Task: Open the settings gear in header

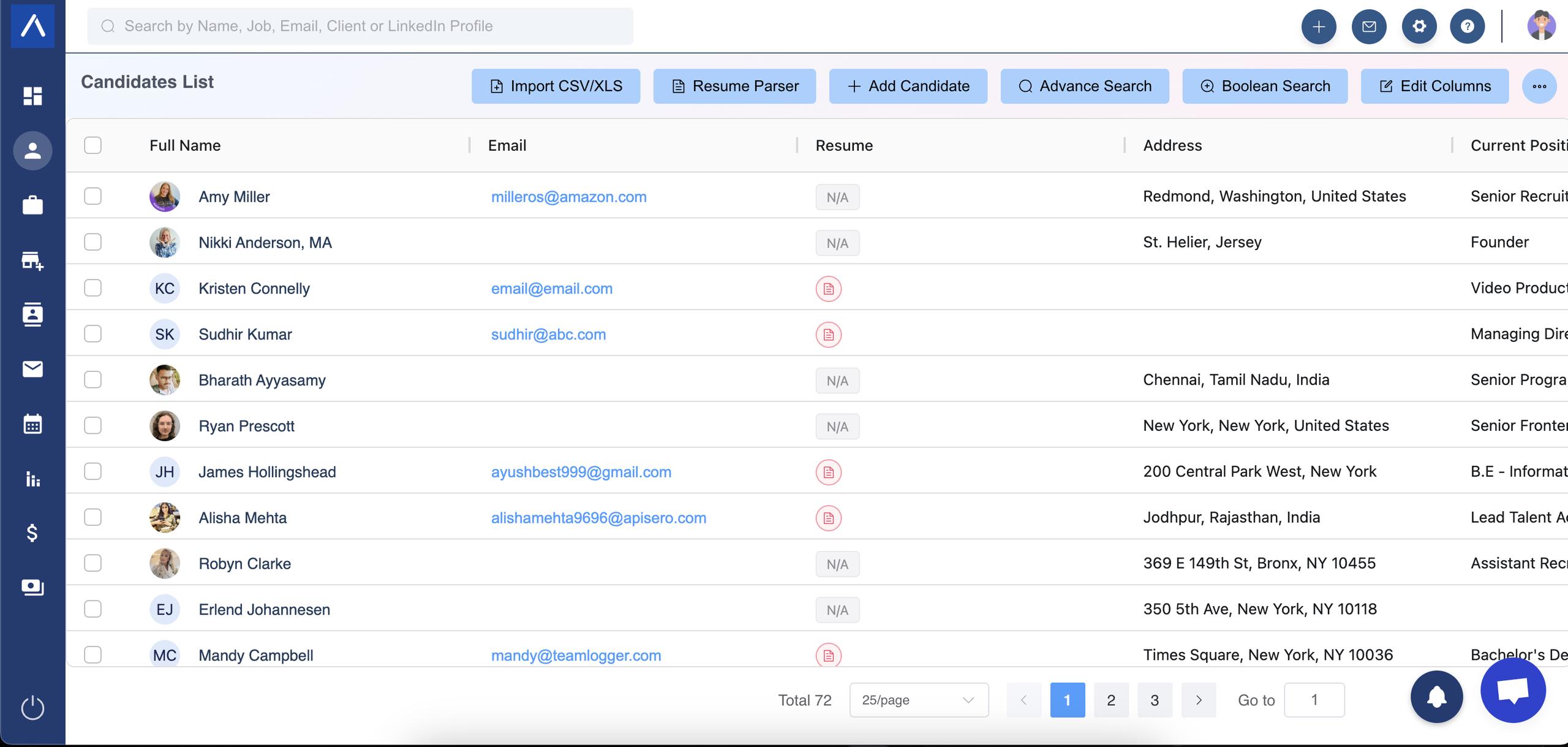Action: (x=1419, y=26)
